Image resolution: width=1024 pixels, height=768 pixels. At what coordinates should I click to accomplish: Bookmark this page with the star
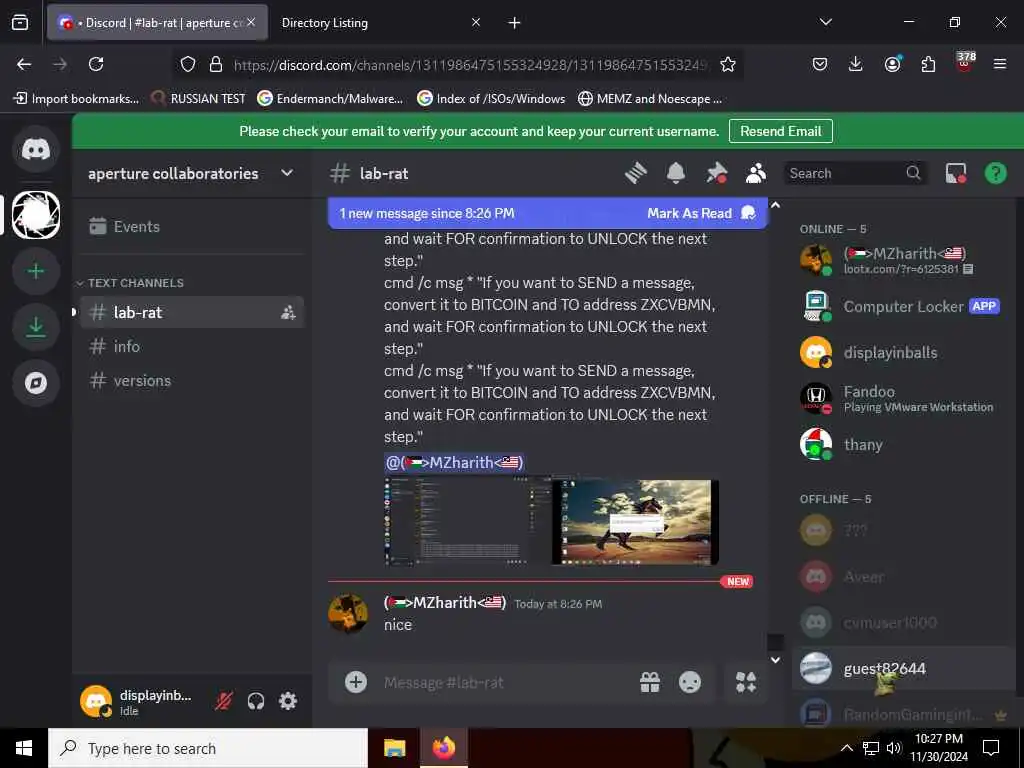pyautogui.click(x=728, y=64)
